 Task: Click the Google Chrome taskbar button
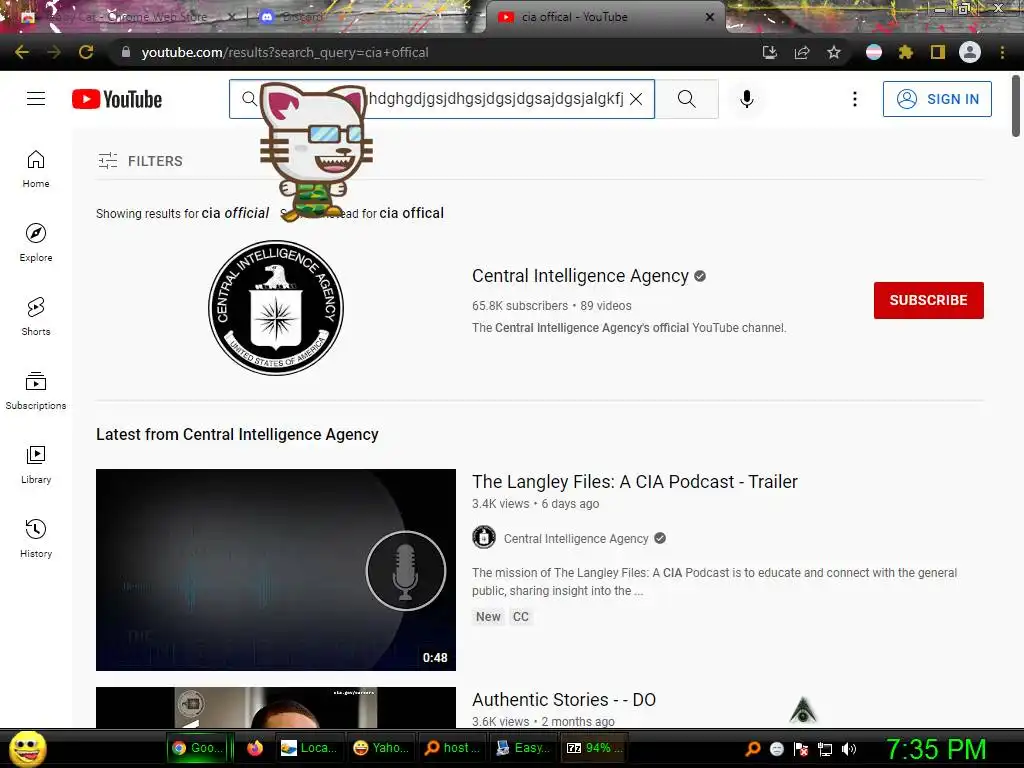point(199,748)
